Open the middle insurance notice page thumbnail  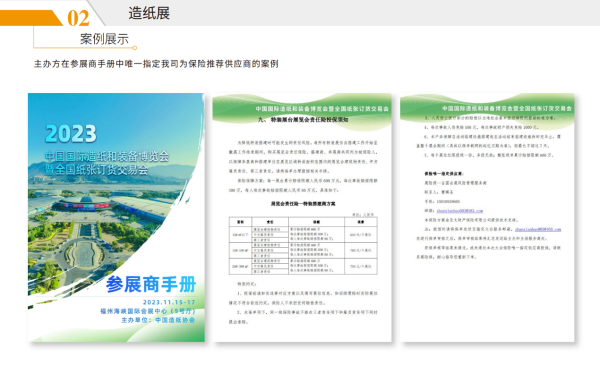pos(302,217)
